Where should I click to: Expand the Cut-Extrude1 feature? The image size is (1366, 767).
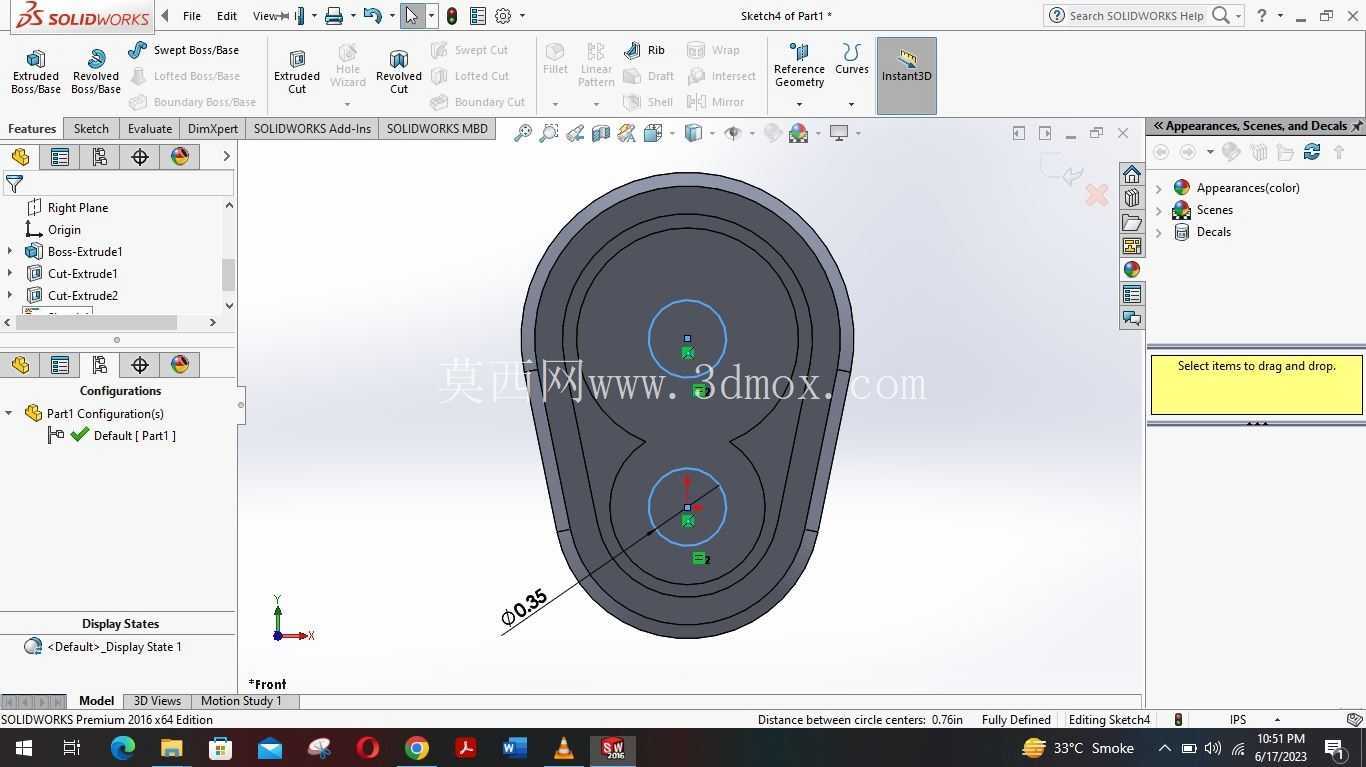tap(10, 274)
